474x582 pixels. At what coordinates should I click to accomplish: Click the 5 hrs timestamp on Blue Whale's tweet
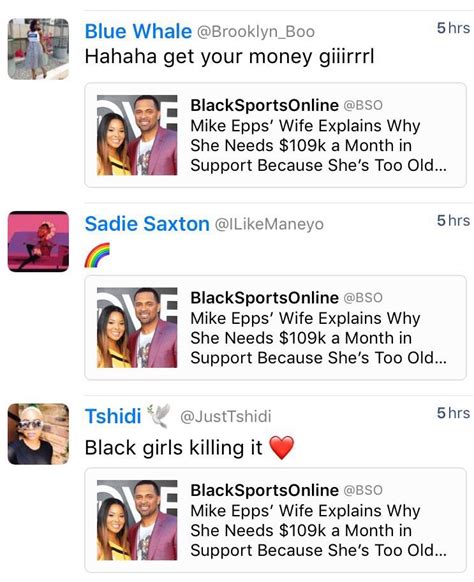(x=453, y=28)
